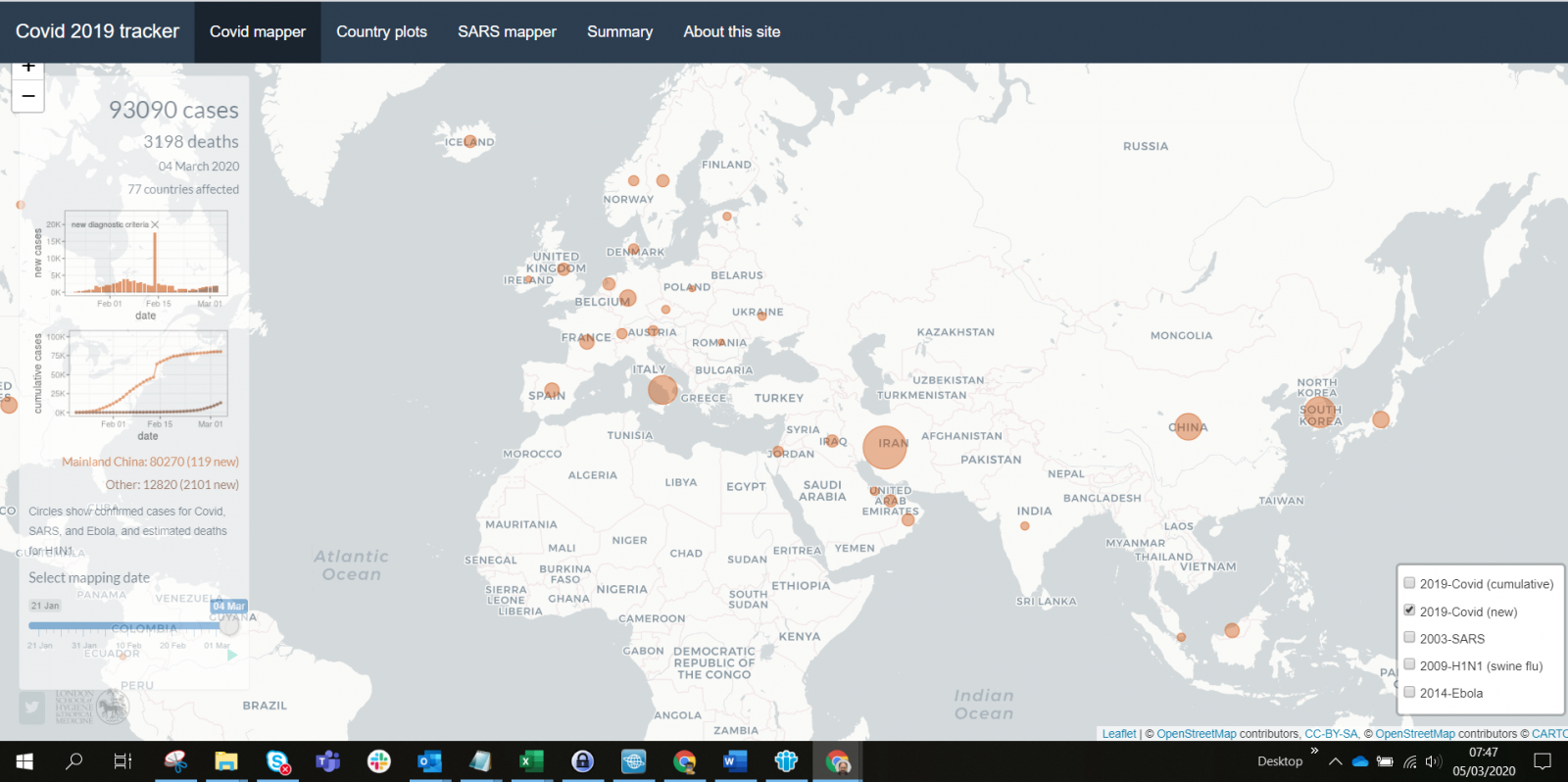Click the mapping date slider handle
This screenshot has width=1568, height=782.
click(x=229, y=625)
